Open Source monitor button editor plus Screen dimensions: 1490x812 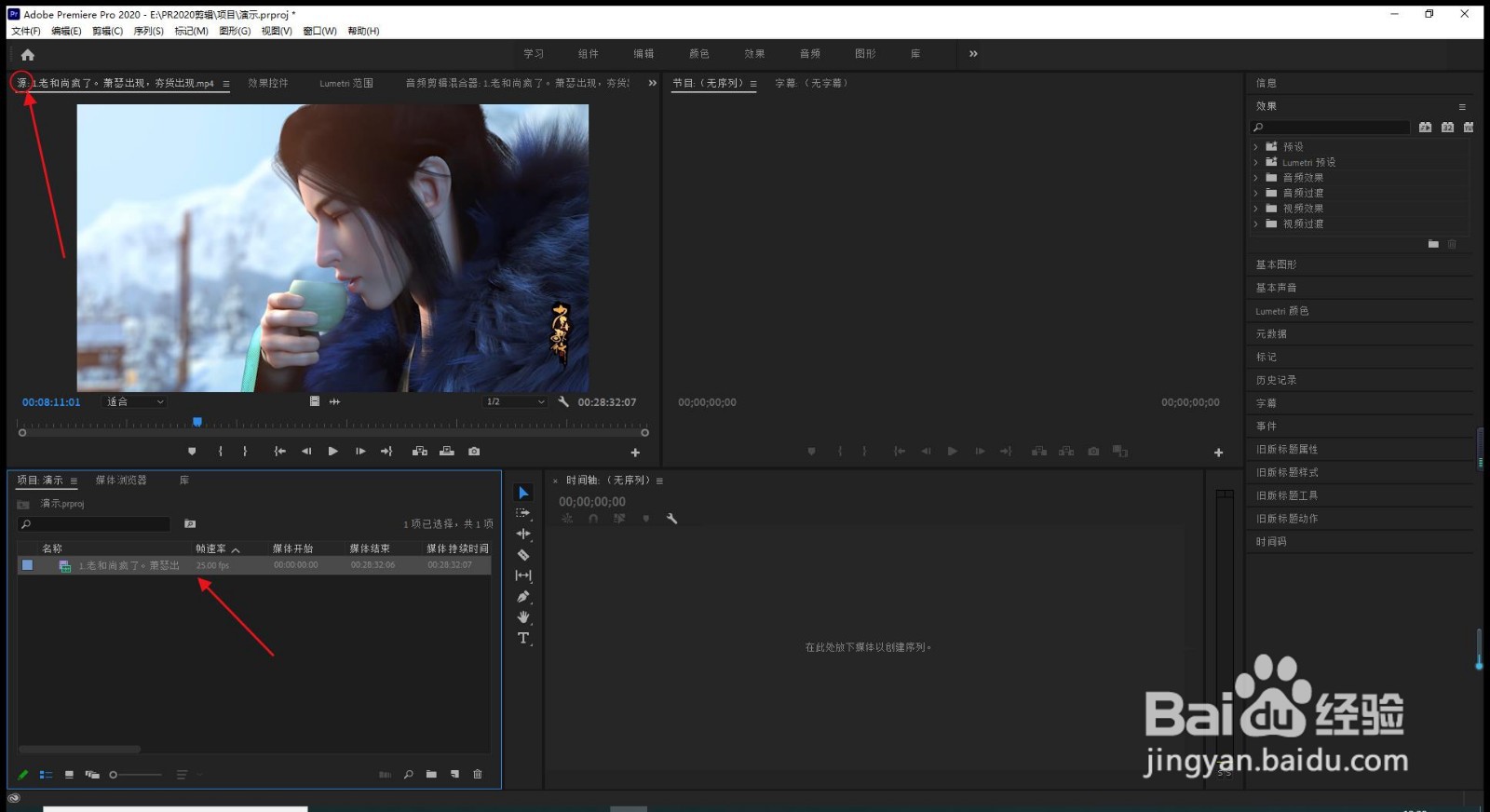pos(635,453)
